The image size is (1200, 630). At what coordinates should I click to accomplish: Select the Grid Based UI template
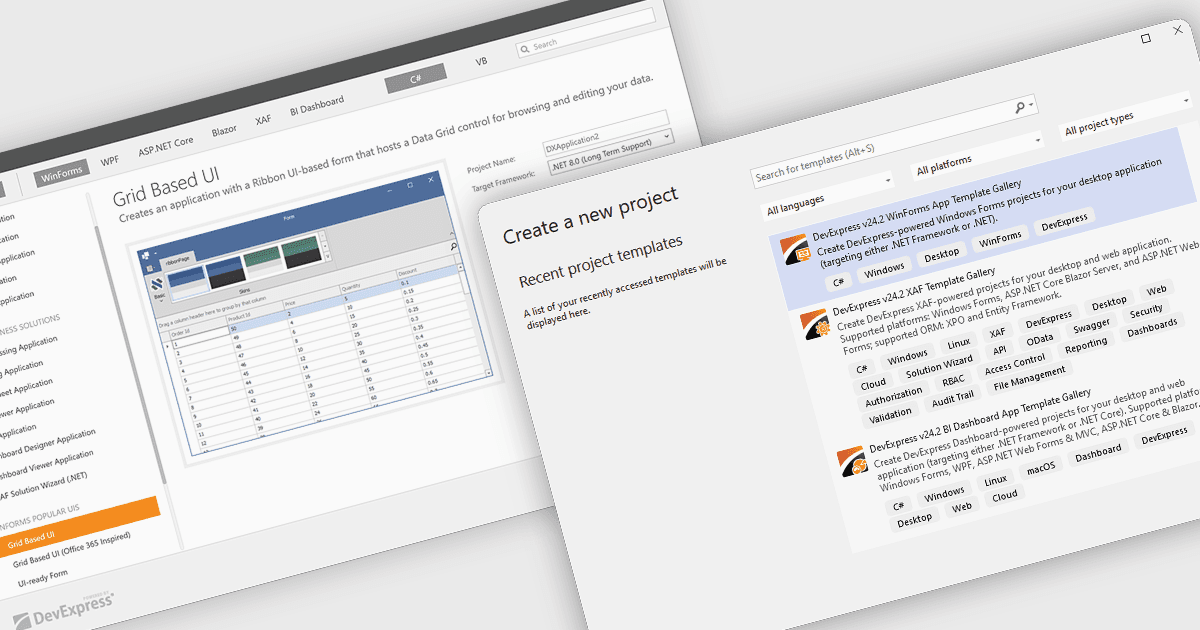click(x=80, y=526)
